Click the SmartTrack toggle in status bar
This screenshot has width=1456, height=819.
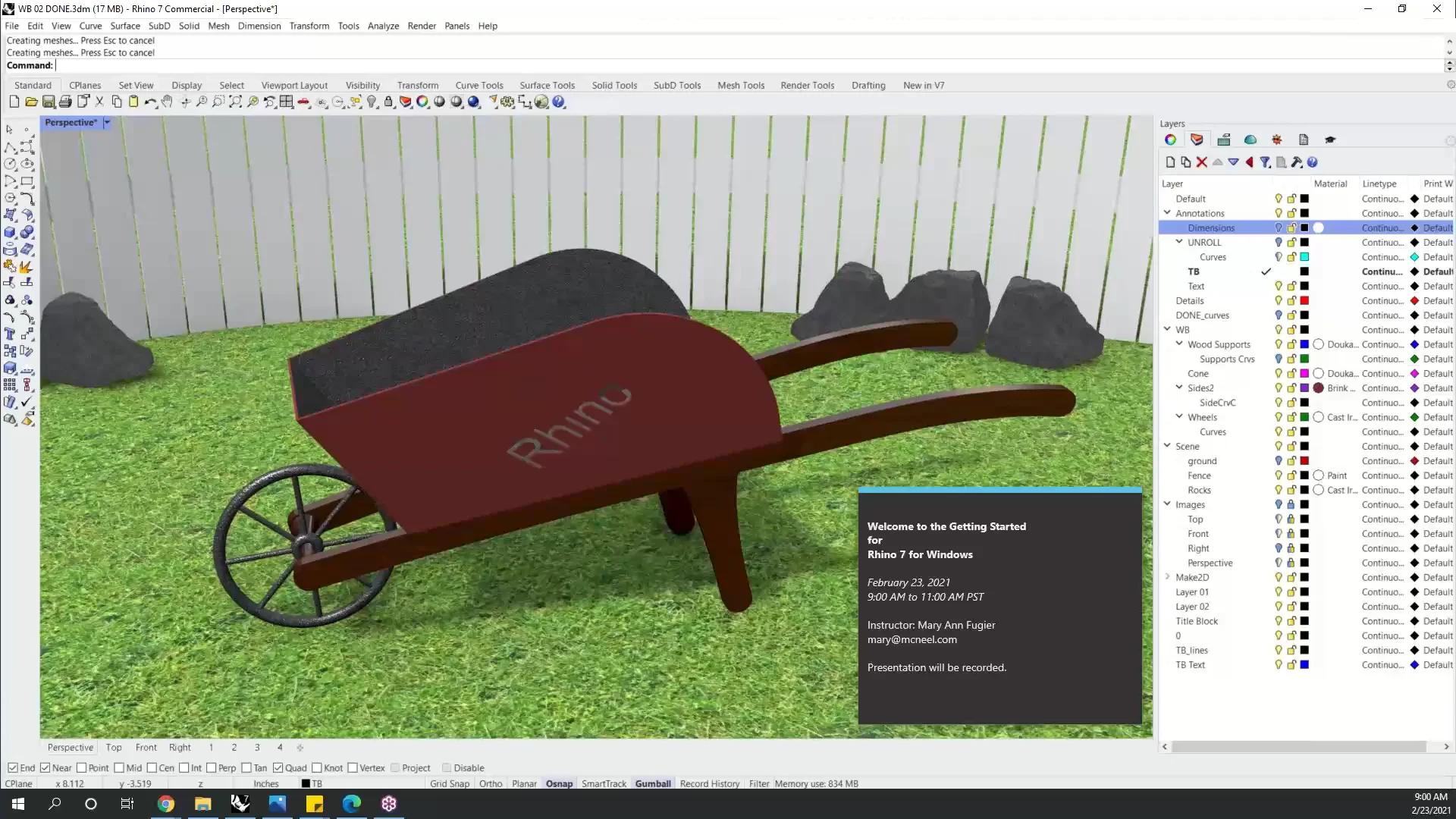(x=604, y=783)
